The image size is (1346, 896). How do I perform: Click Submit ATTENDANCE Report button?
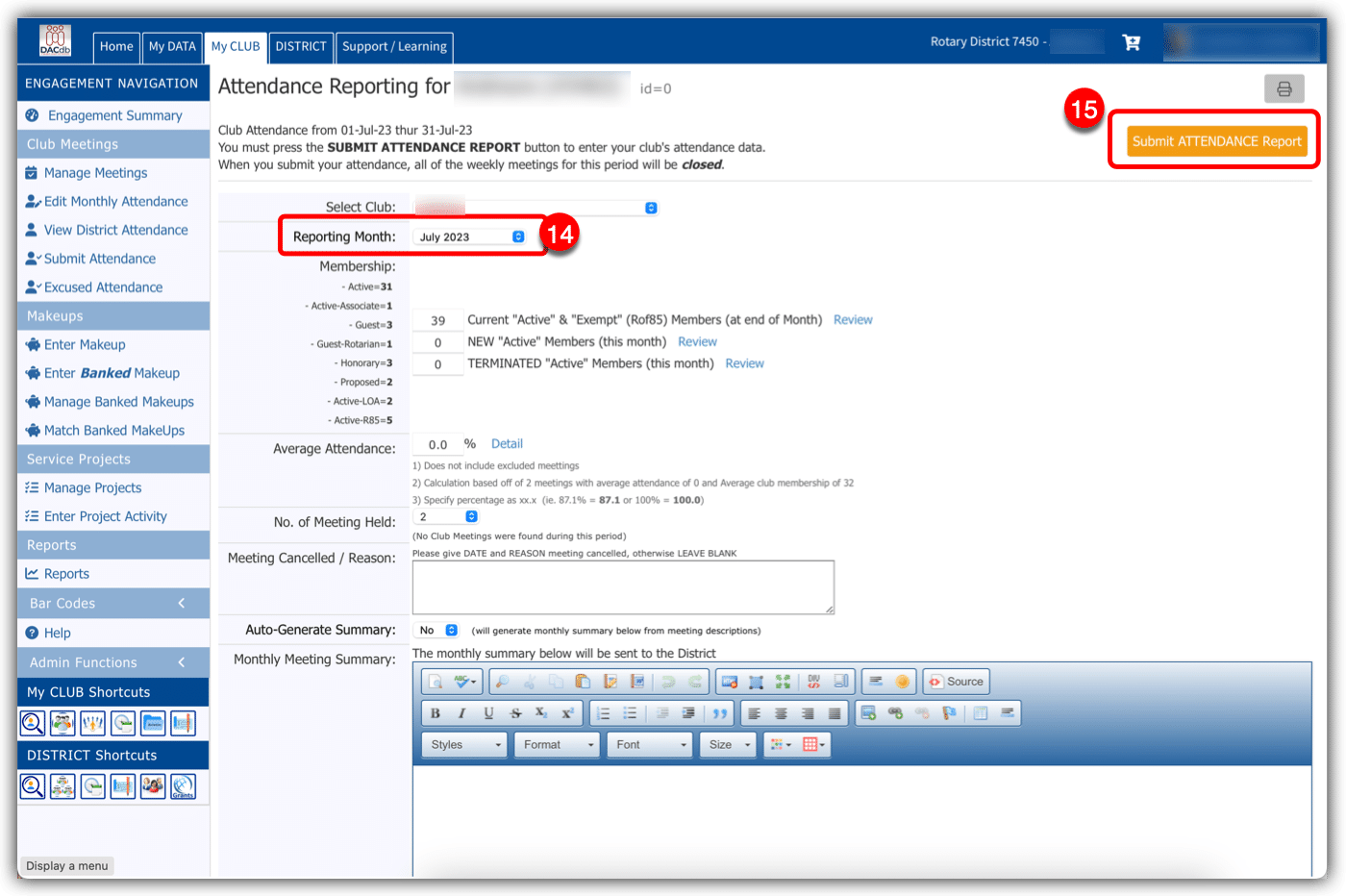1216,141
